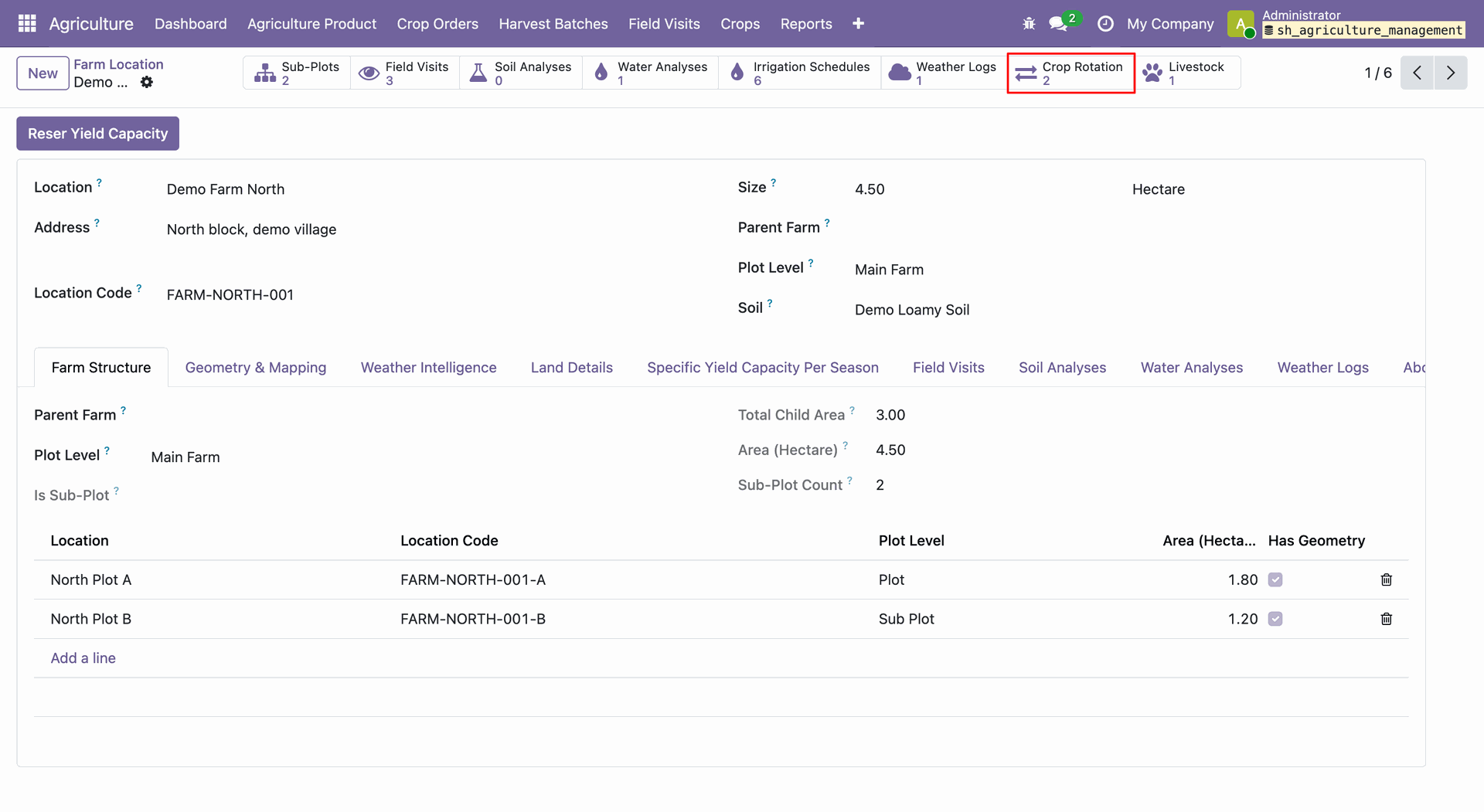Select Farm Structure tab
Image resolution: width=1484 pixels, height=812 pixels.
101,368
